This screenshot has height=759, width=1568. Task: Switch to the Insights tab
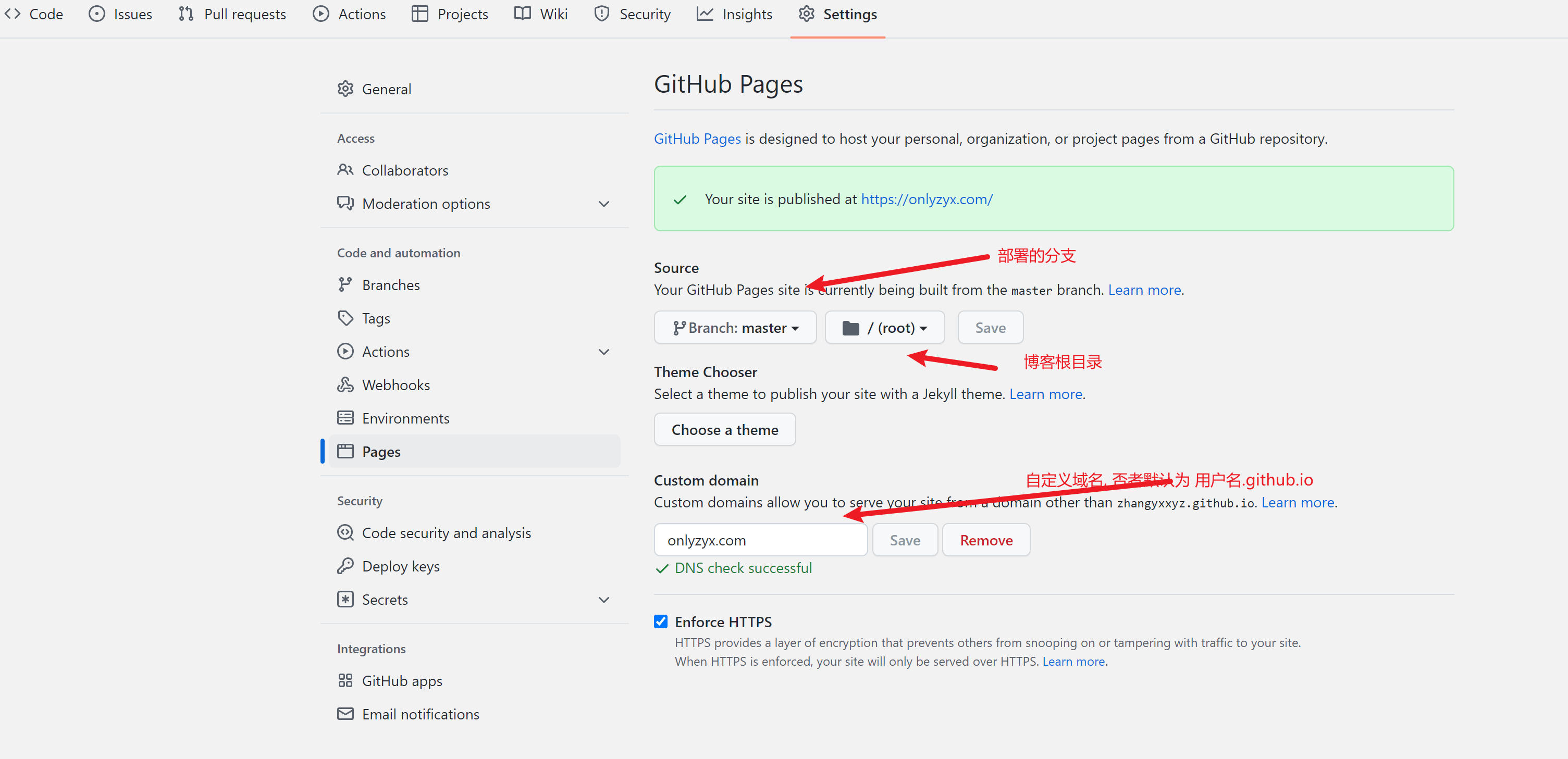746,14
